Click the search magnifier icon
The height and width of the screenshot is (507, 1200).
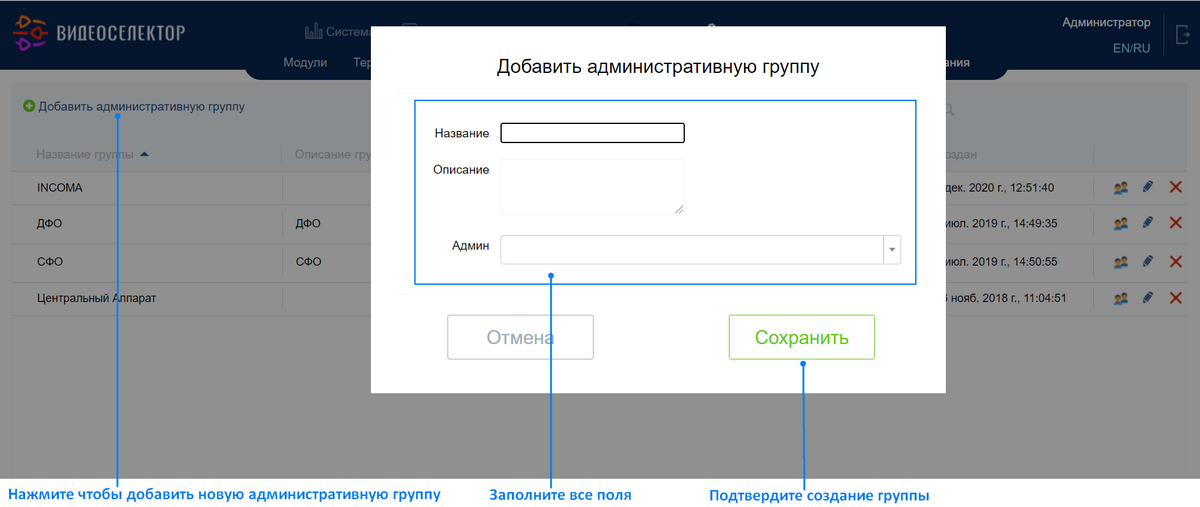(x=949, y=110)
